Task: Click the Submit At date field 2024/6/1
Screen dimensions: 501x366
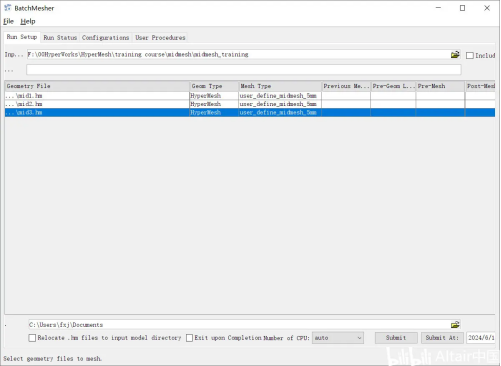Action: (x=481, y=338)
